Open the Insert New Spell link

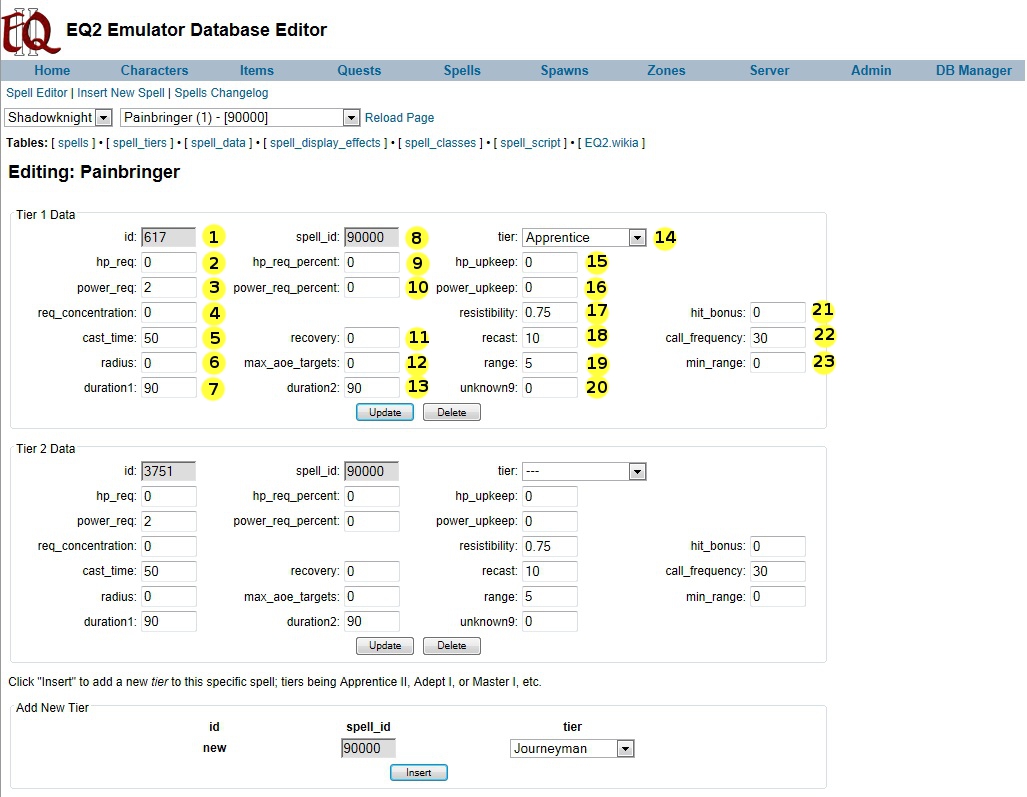pos(121,93)
